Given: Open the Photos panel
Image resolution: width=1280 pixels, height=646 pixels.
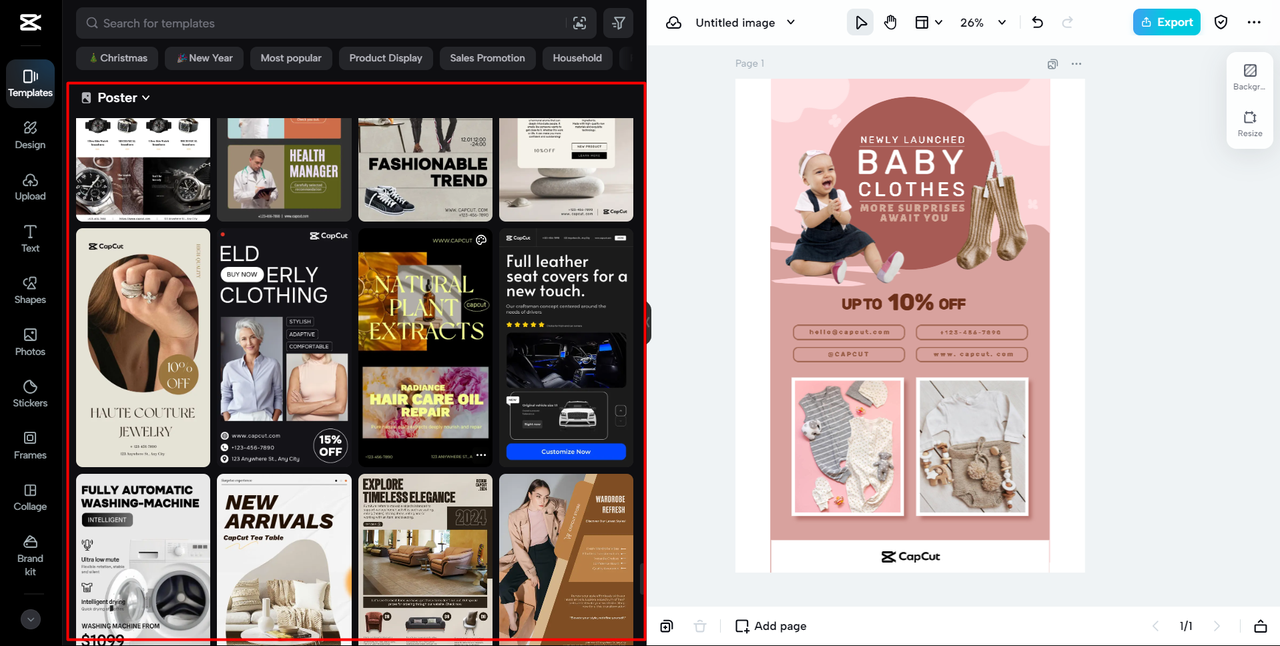Looking at the screenshot, I should (x=30, y=342).
